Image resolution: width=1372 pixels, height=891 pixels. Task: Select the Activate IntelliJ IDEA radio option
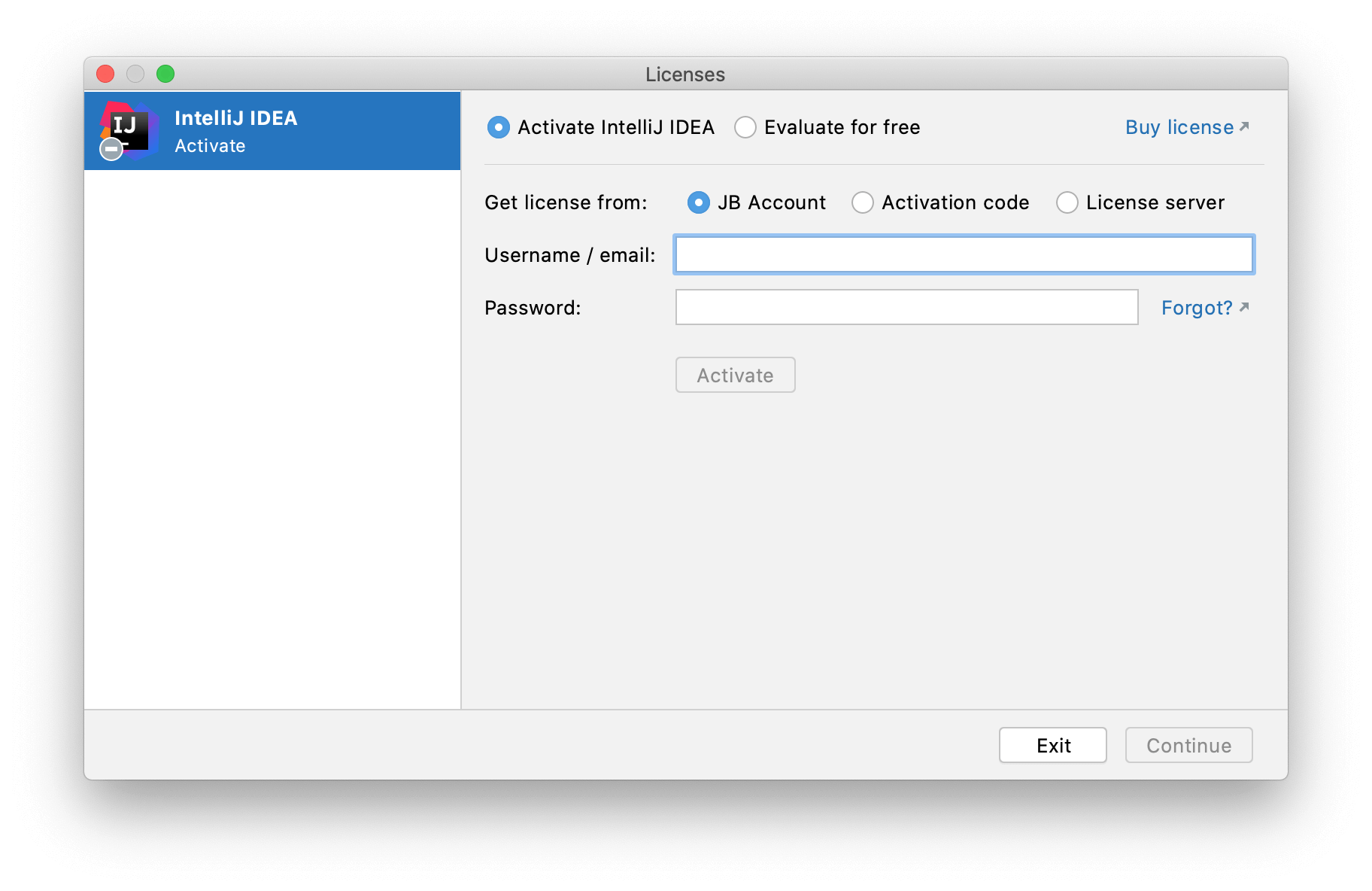click(x=499, y=127)
